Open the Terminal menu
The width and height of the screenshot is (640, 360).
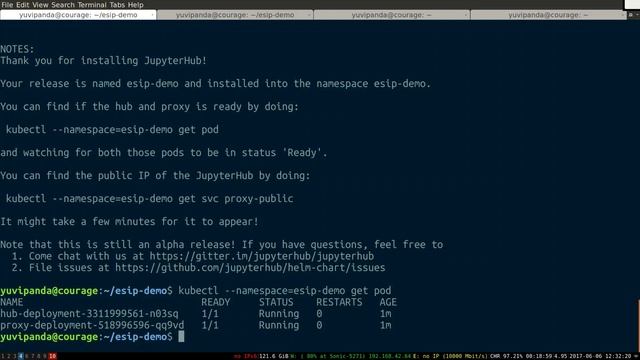pos(92,5)
